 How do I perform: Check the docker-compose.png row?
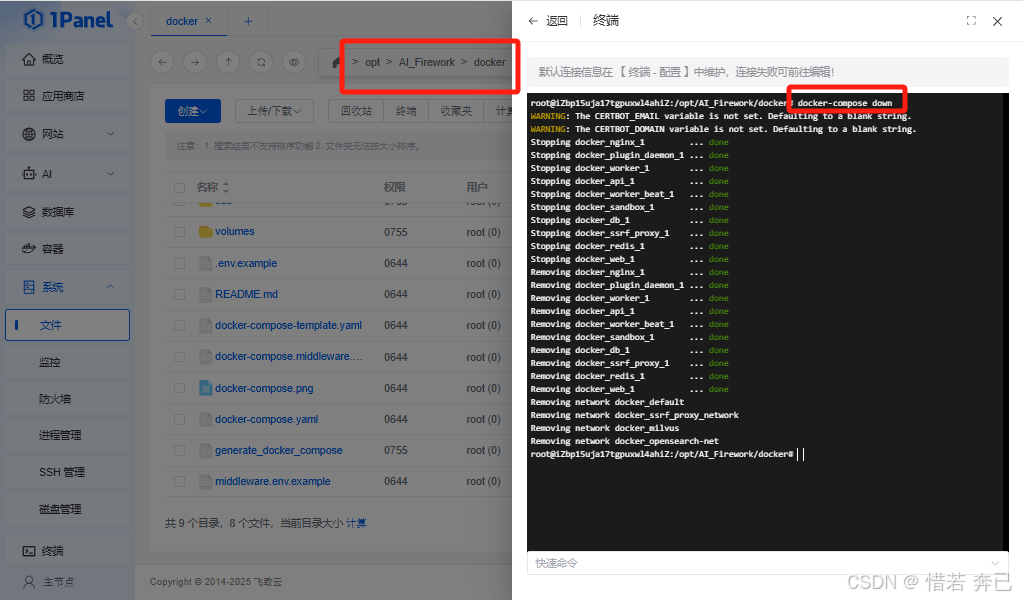pos(179,388)
